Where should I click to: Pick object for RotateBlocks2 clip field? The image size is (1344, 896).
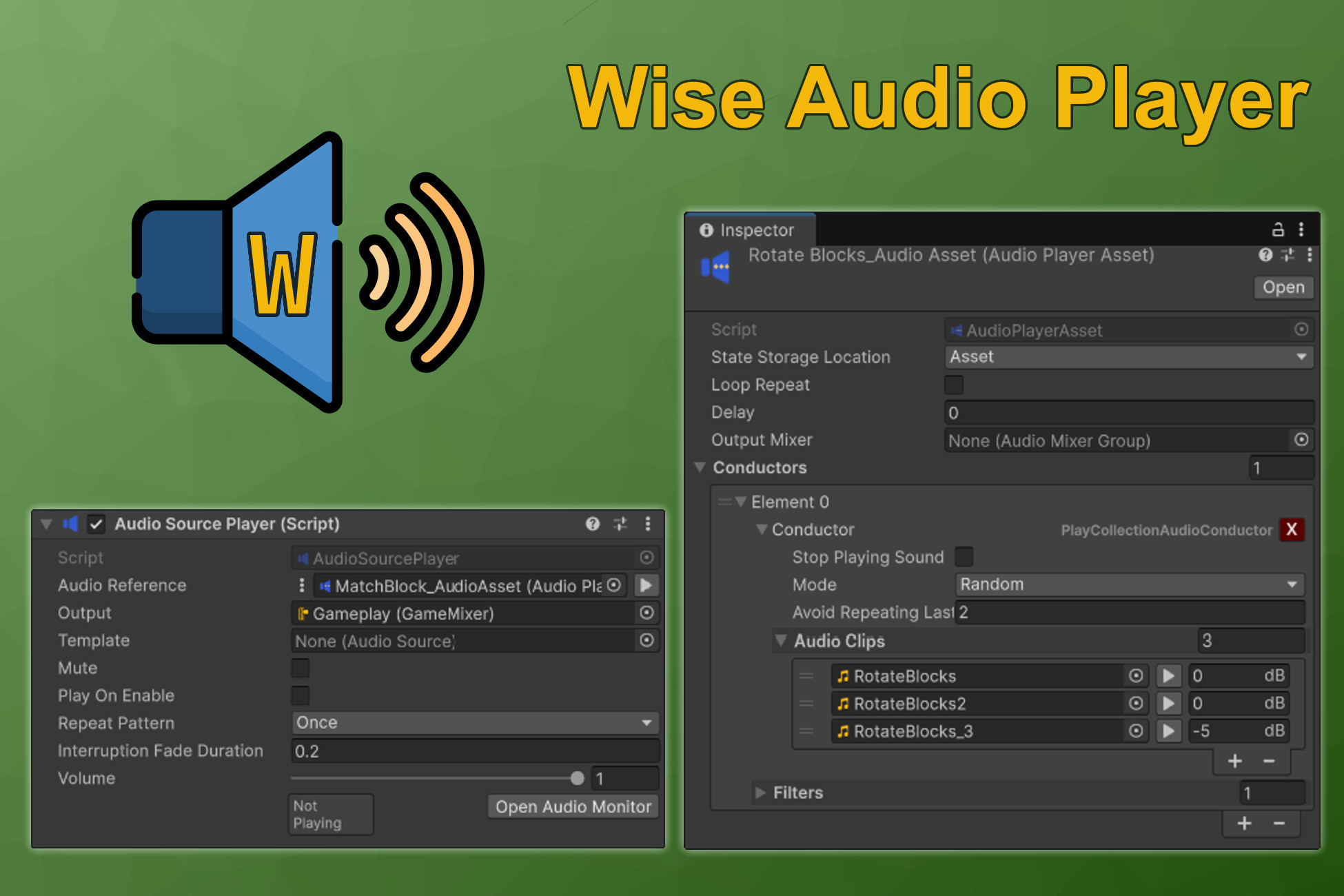click(x=1137, y=704)
